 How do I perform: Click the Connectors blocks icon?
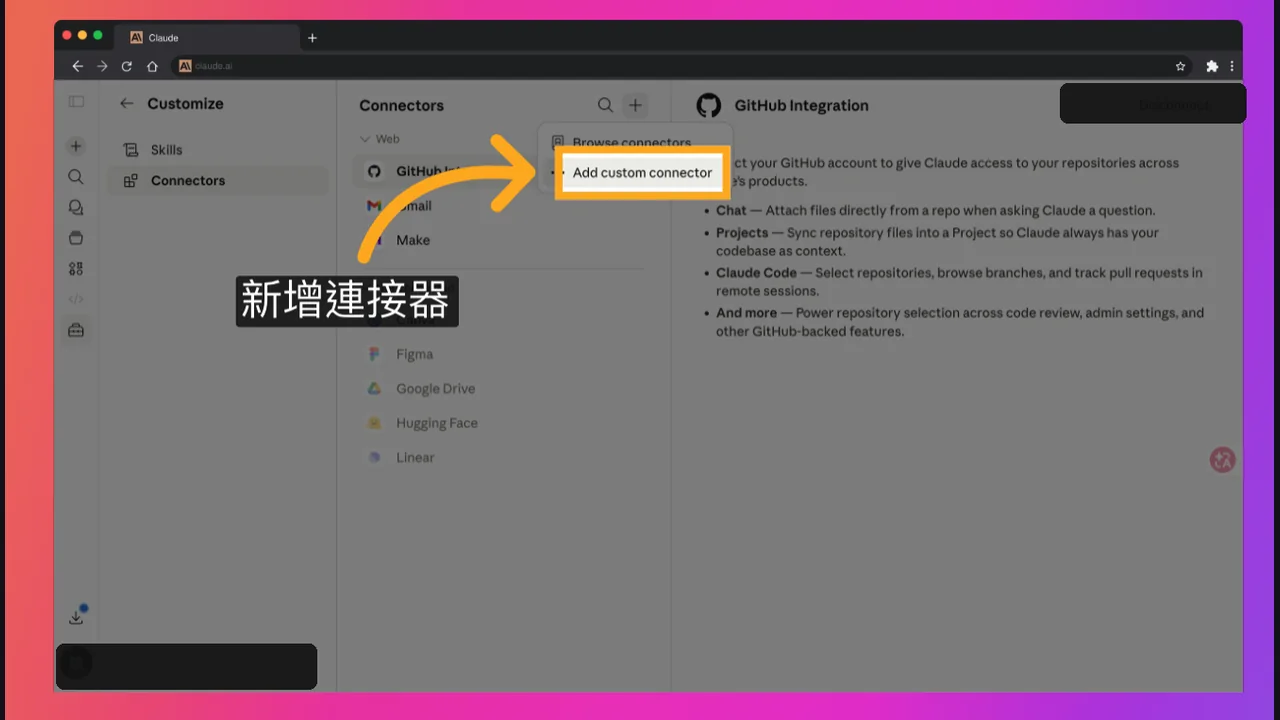[131, 181]
